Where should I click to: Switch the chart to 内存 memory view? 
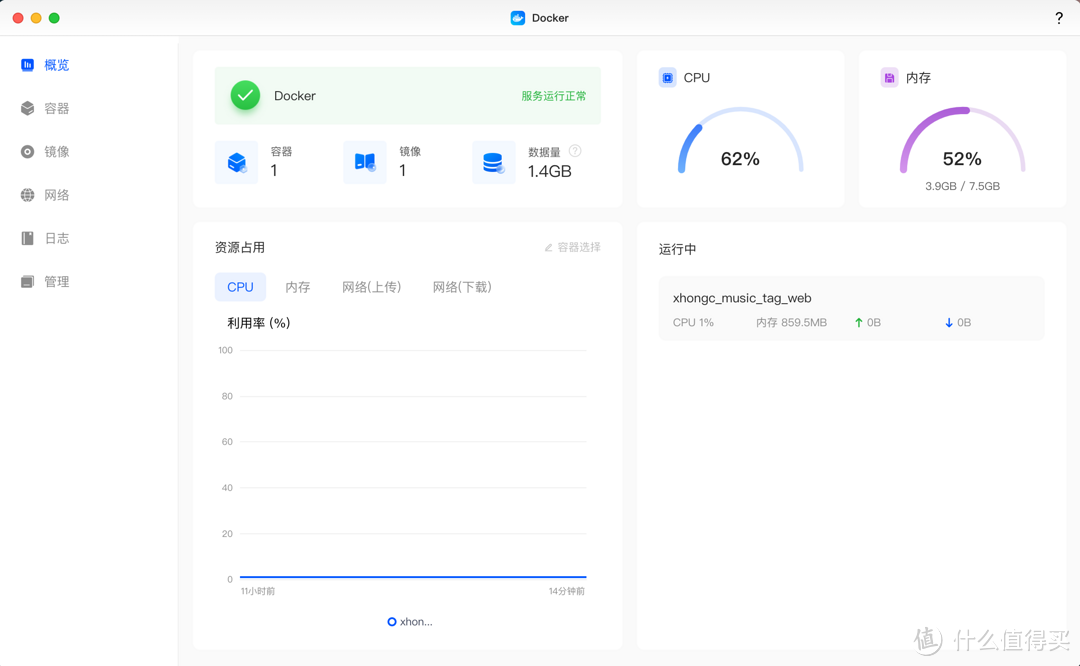click(297, 287)
